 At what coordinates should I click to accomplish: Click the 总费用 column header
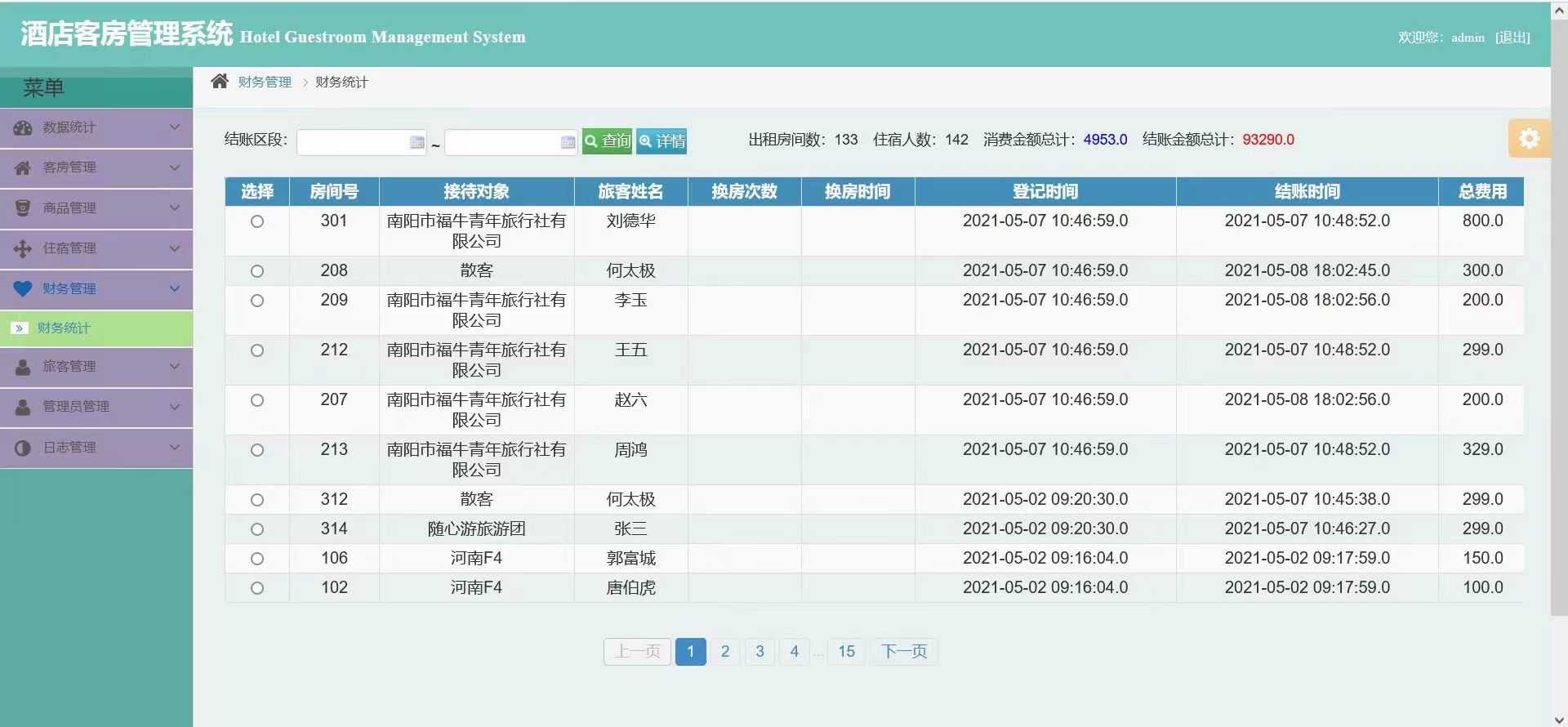(x=1481, y=192)
